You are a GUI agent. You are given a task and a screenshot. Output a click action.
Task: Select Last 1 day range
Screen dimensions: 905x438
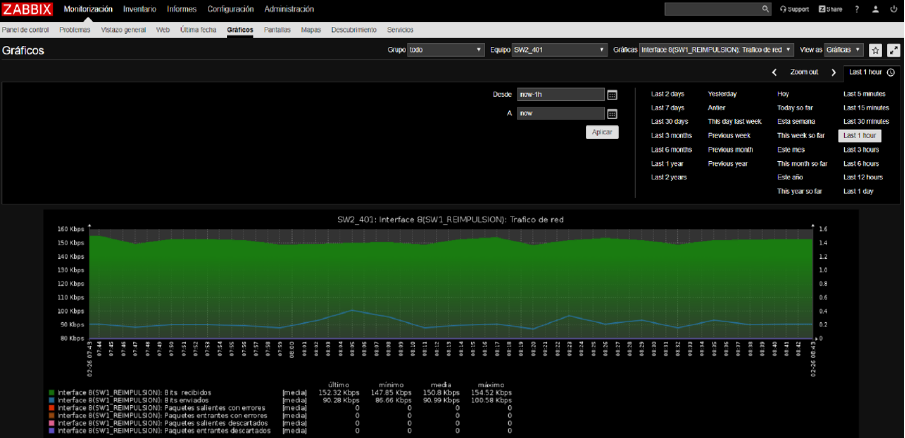(x=858, y=191)
